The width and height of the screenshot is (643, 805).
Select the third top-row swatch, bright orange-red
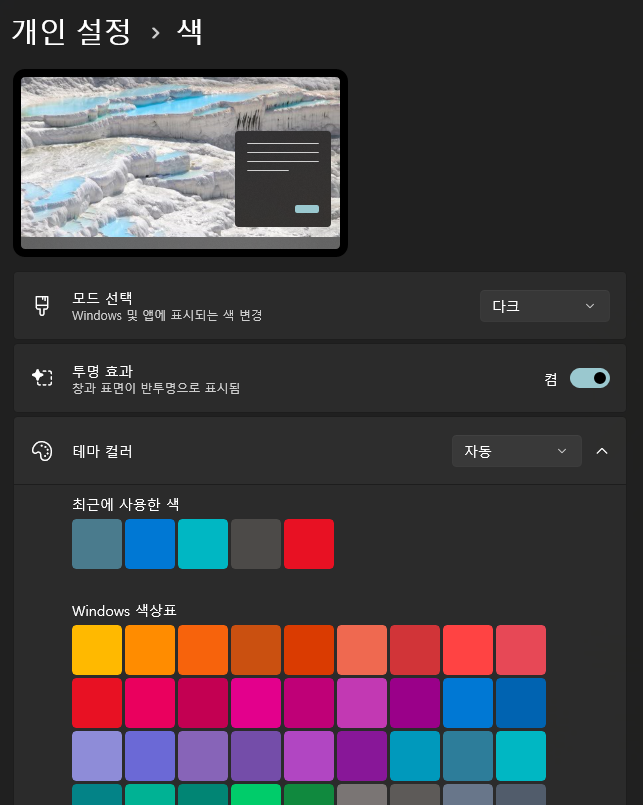point(203,650)
